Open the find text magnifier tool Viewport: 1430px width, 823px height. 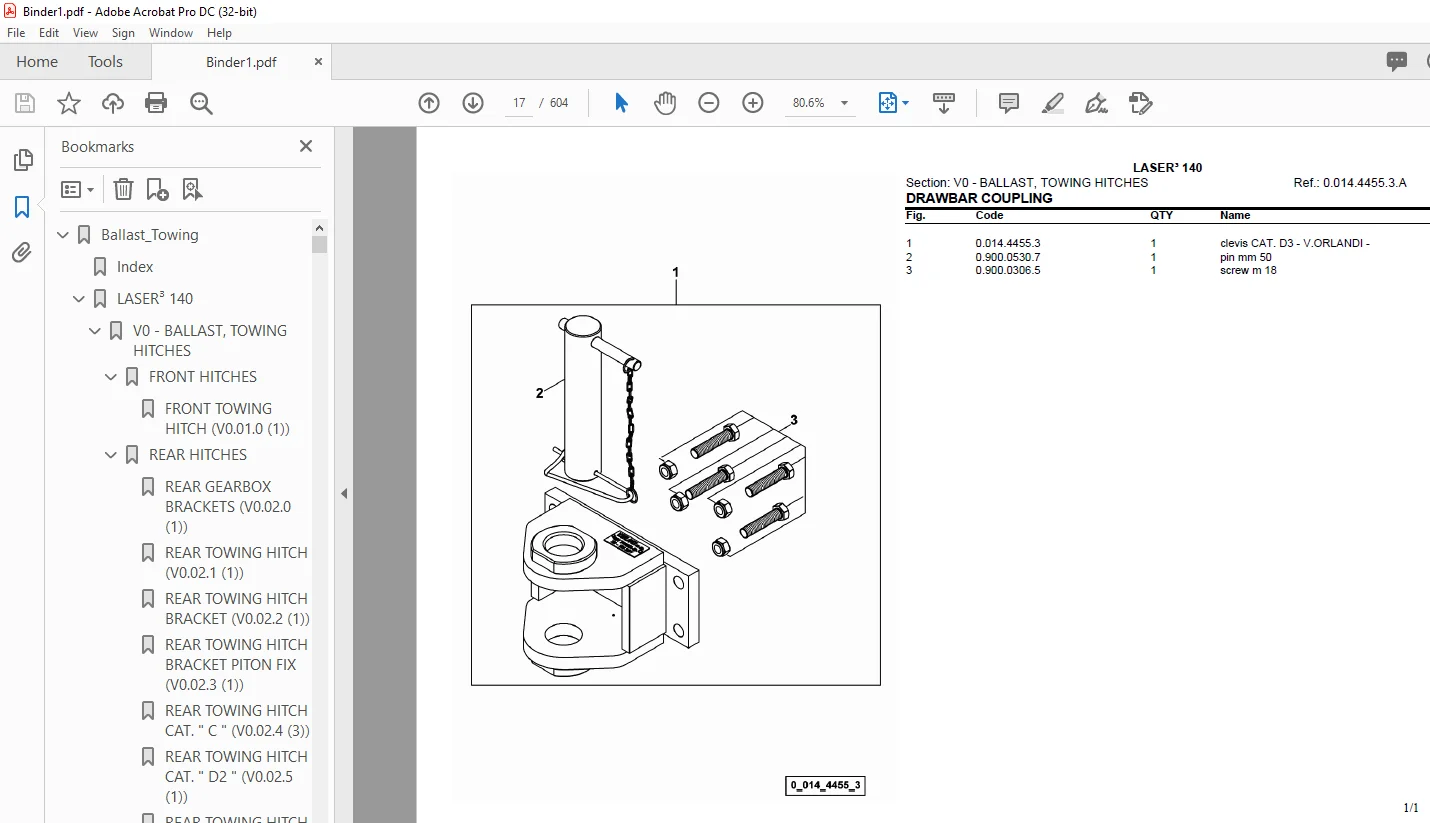tap(201, 103)
